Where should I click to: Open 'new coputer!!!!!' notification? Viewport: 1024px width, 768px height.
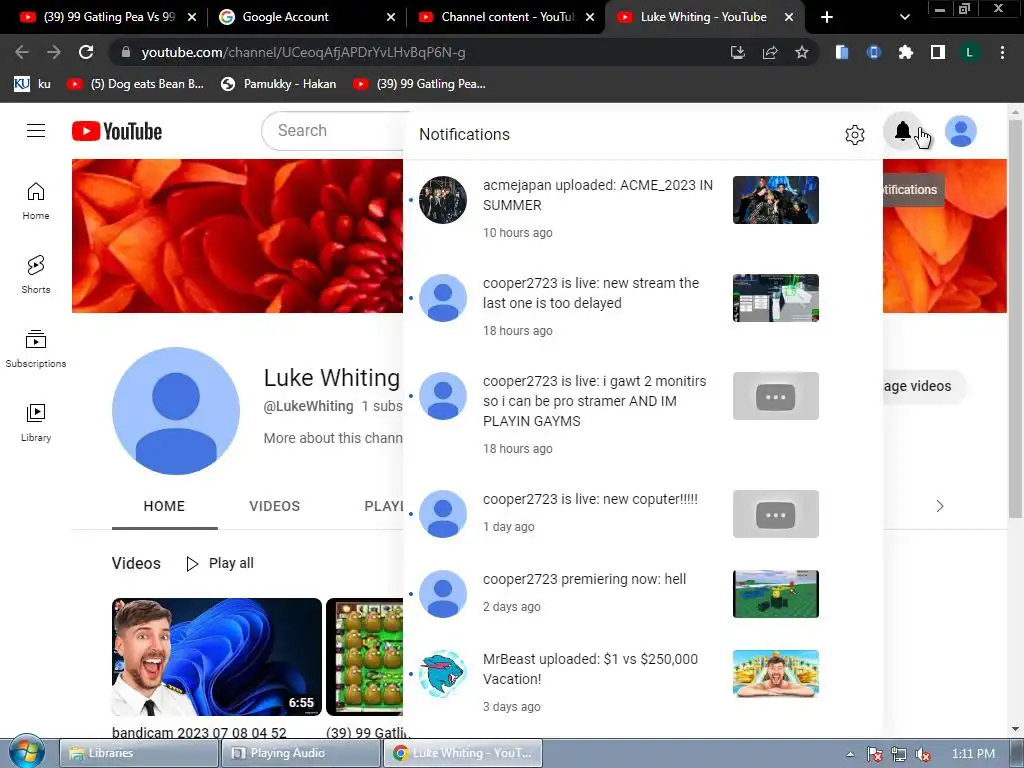pyautogui.click(x=643, y=513)
